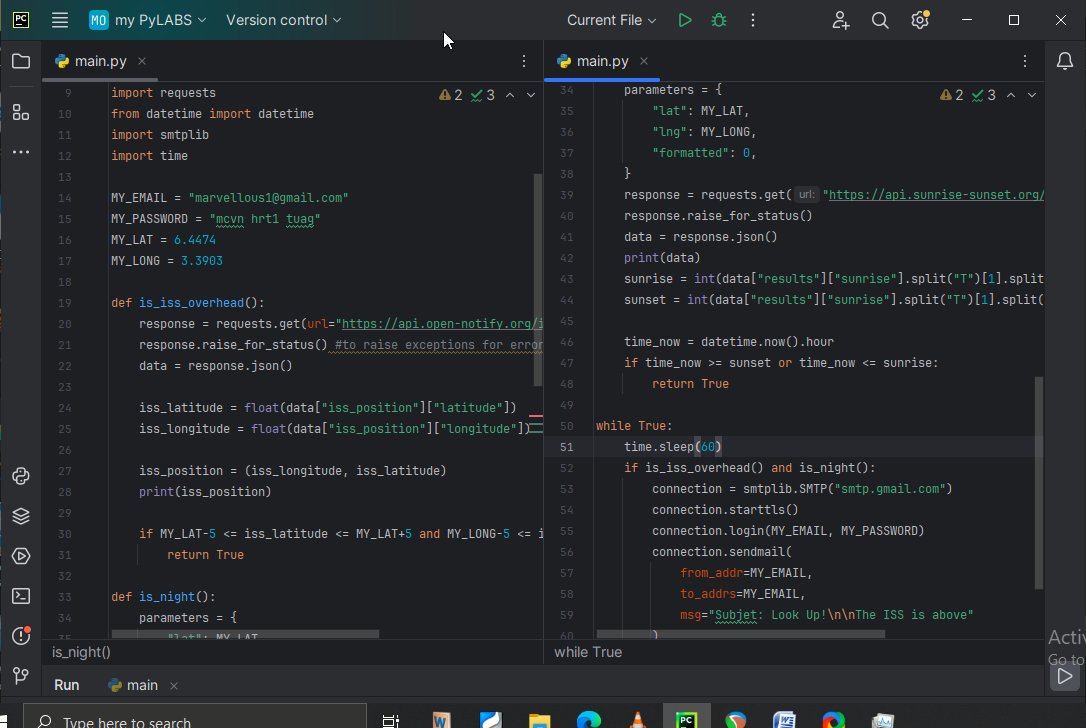Open the main menu hamburger icon

[x=60, y=20]
